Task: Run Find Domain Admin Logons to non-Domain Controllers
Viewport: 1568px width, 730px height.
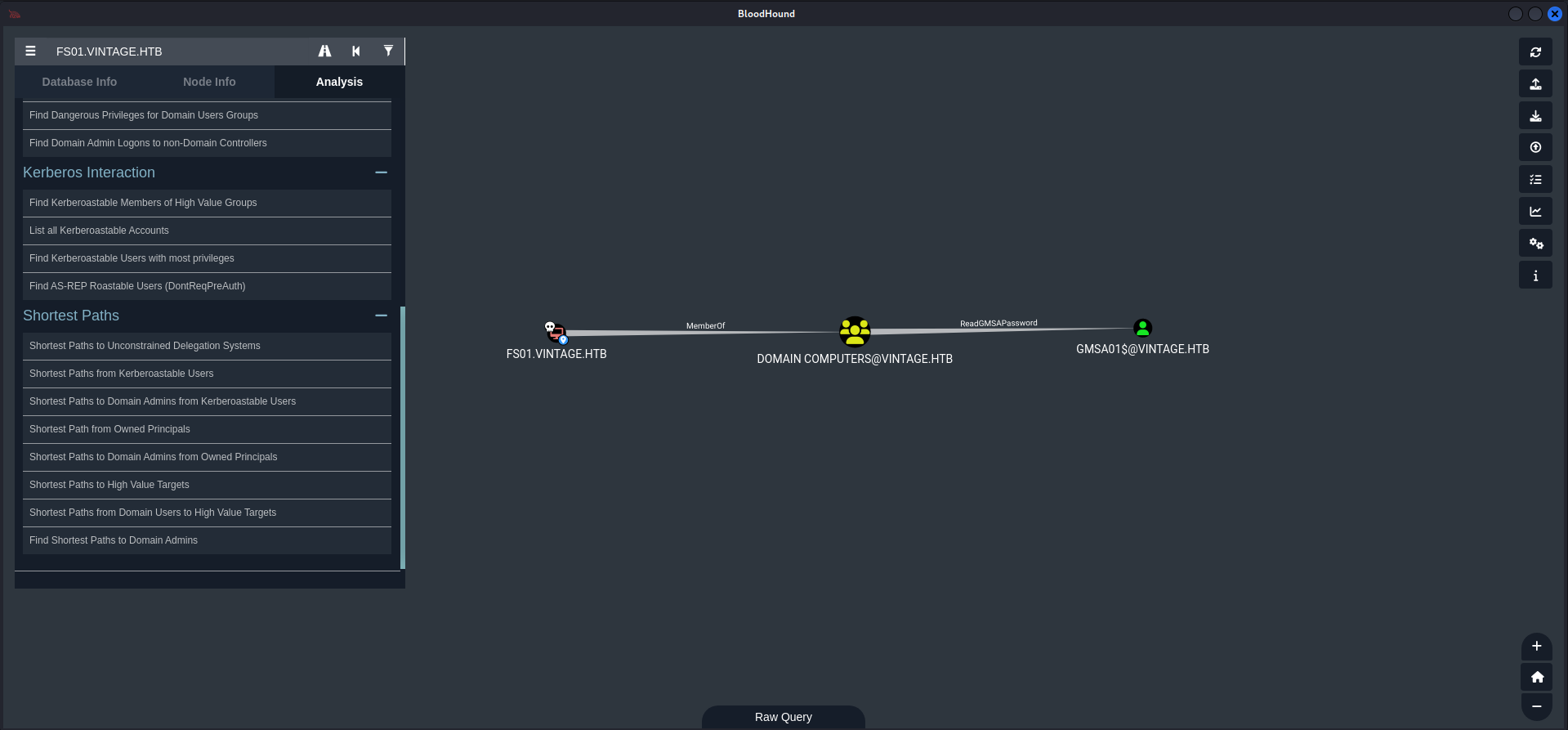Action: tap(207, 143)
